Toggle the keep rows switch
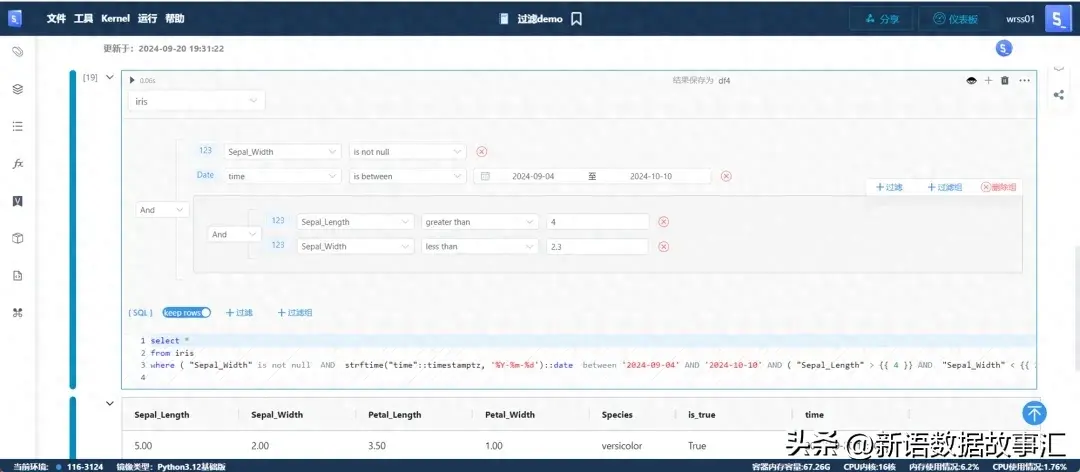The height and width of the screenshot is (472, 1080). [187, 312]
